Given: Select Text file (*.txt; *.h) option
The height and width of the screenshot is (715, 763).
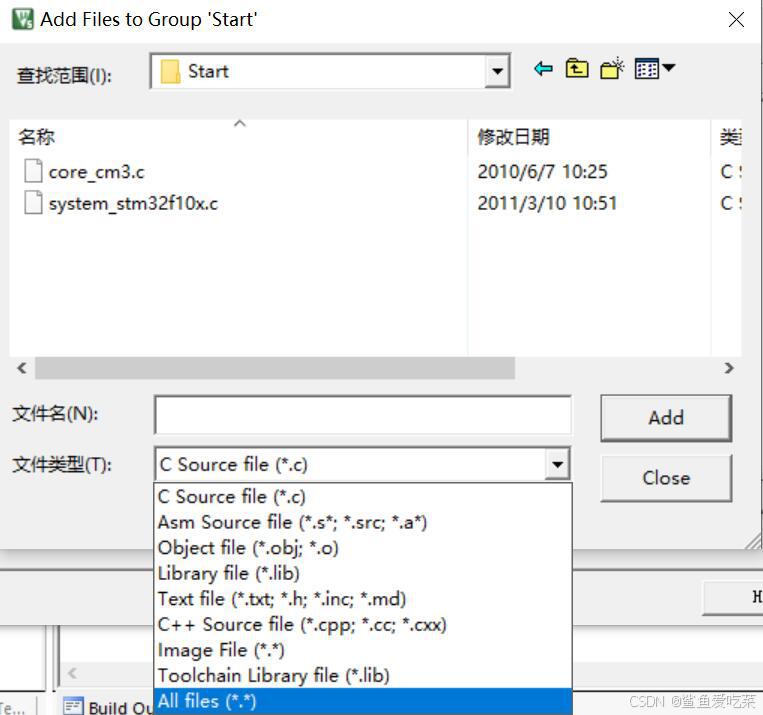Looking at the screenshot, I should (x=363, y=599).
